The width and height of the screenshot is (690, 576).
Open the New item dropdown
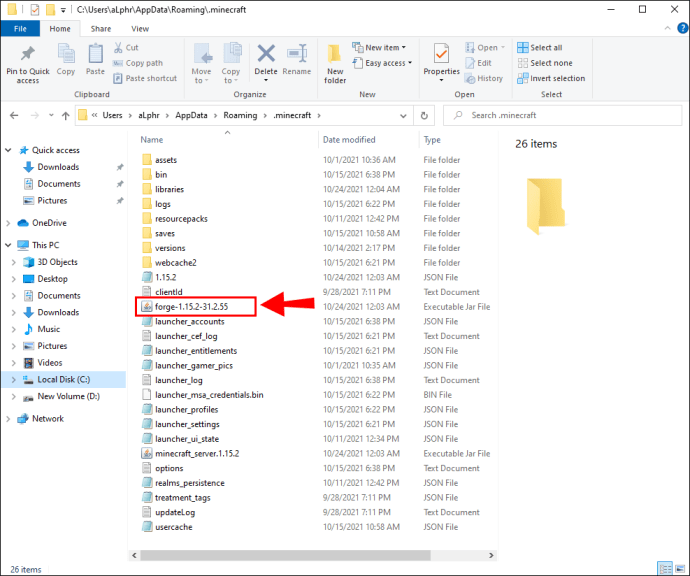point(379,48)
